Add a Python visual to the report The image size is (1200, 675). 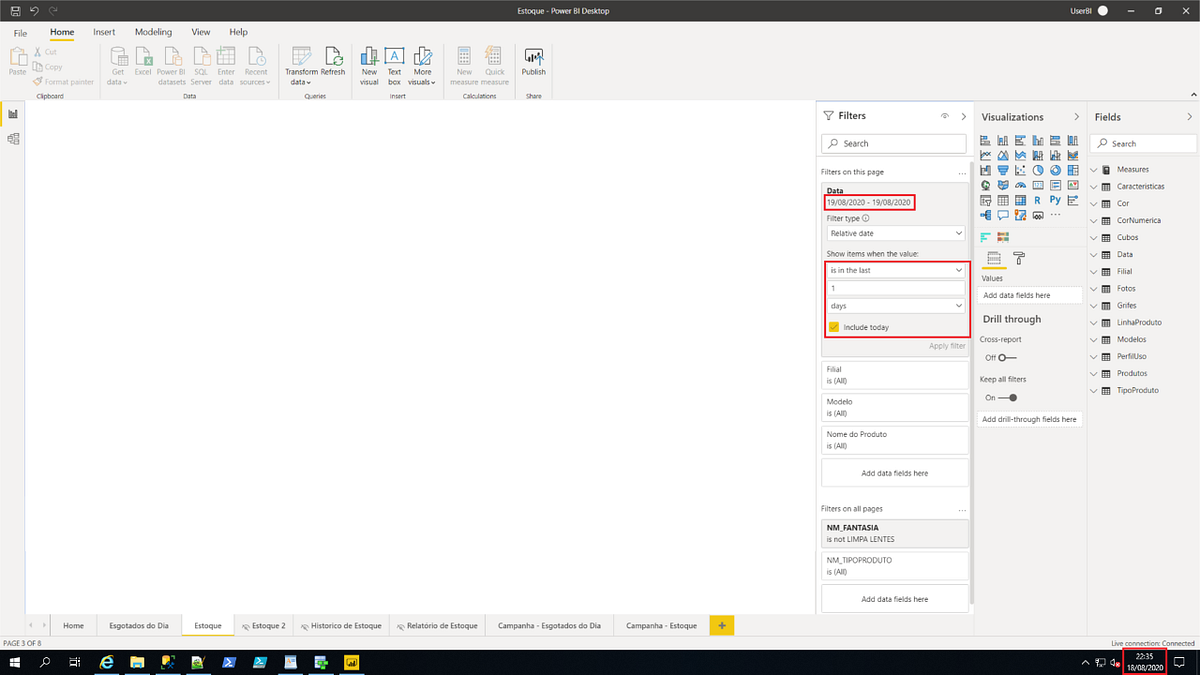point(1055,199)
